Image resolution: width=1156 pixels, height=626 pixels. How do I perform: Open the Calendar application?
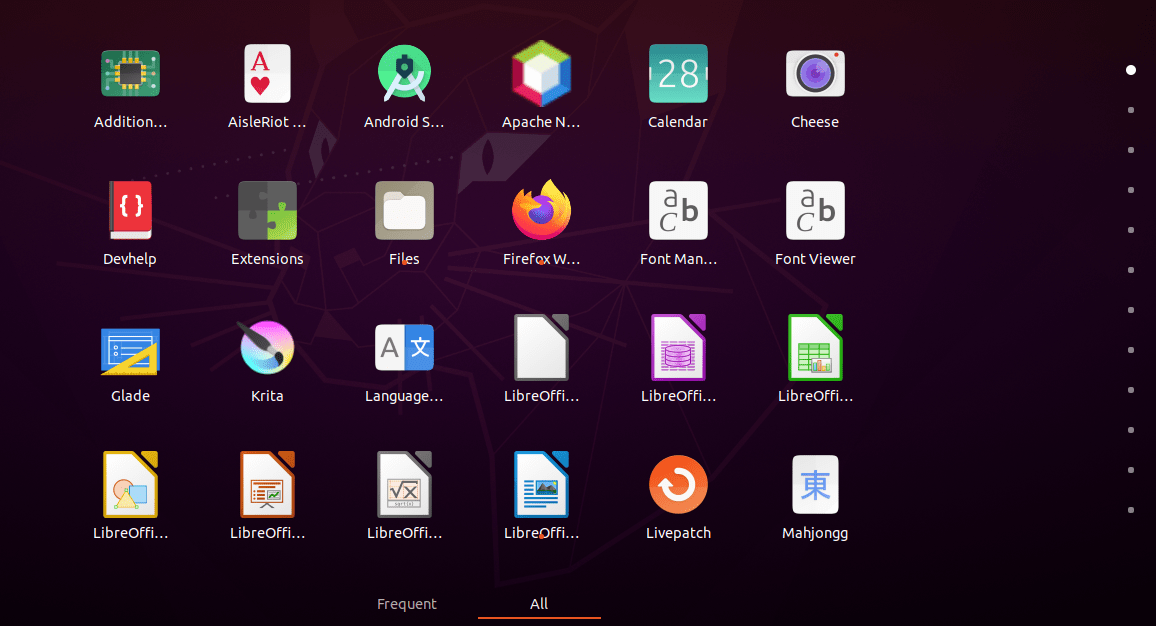tap(678, 73)
